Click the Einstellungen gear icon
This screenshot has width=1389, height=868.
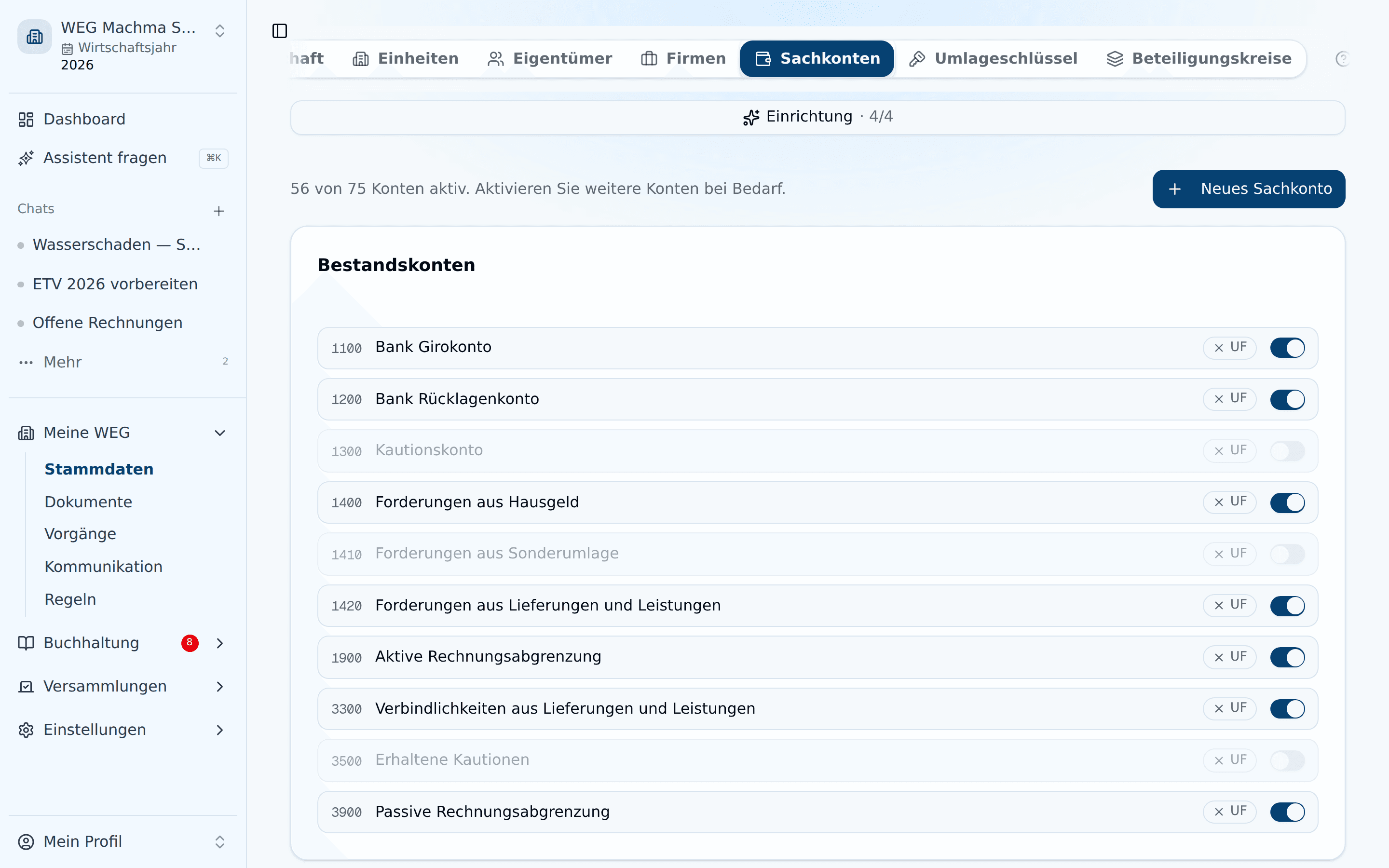click(26, 730)
